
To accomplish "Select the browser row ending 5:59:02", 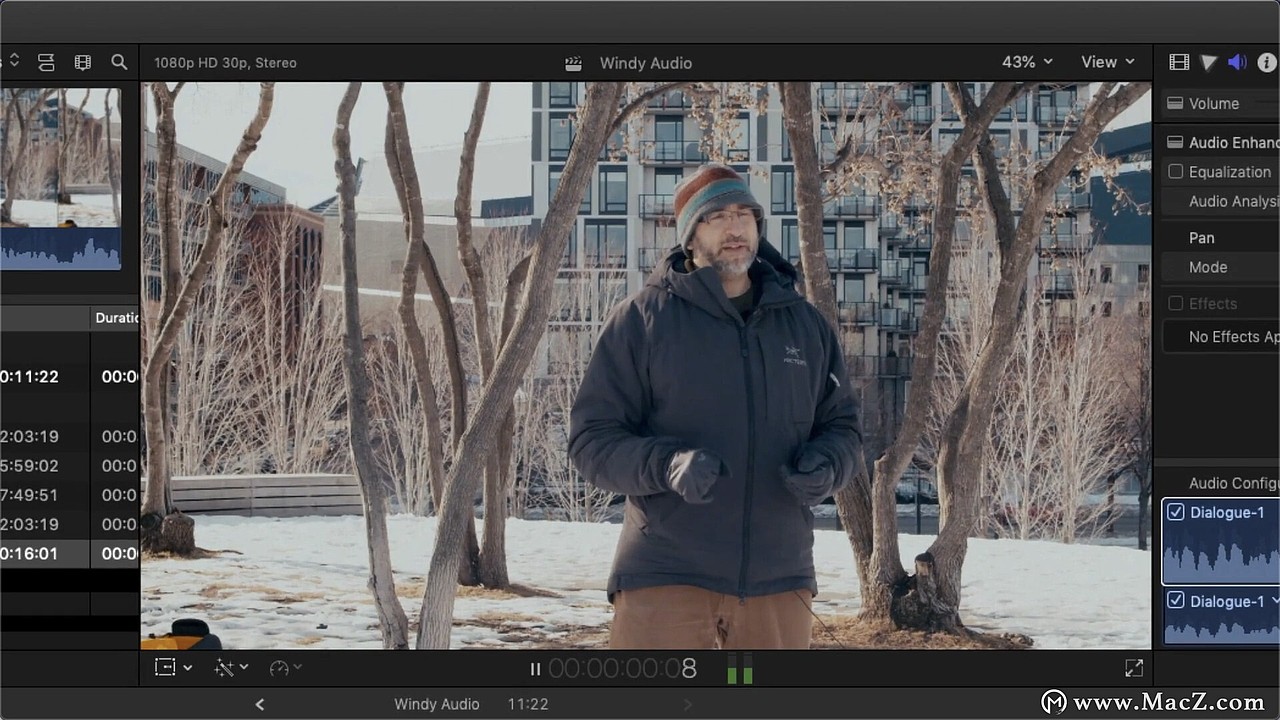I will click(70, 466).
